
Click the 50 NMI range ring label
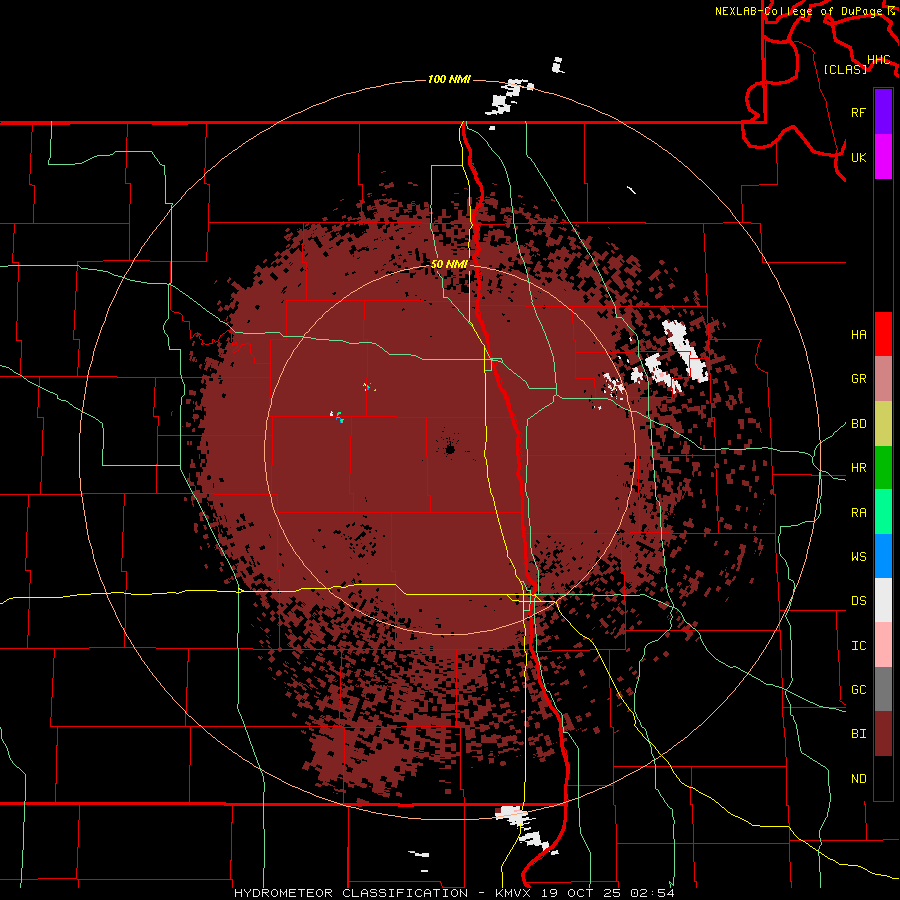449,264
